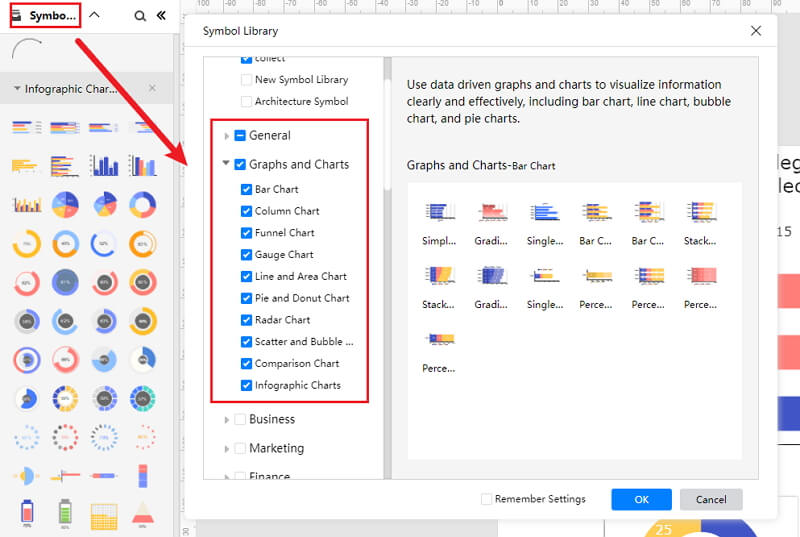This screenshot has height=537, width=800.
Task: Uncheck the Column Chart checkbox
Action: coord(246,211)
